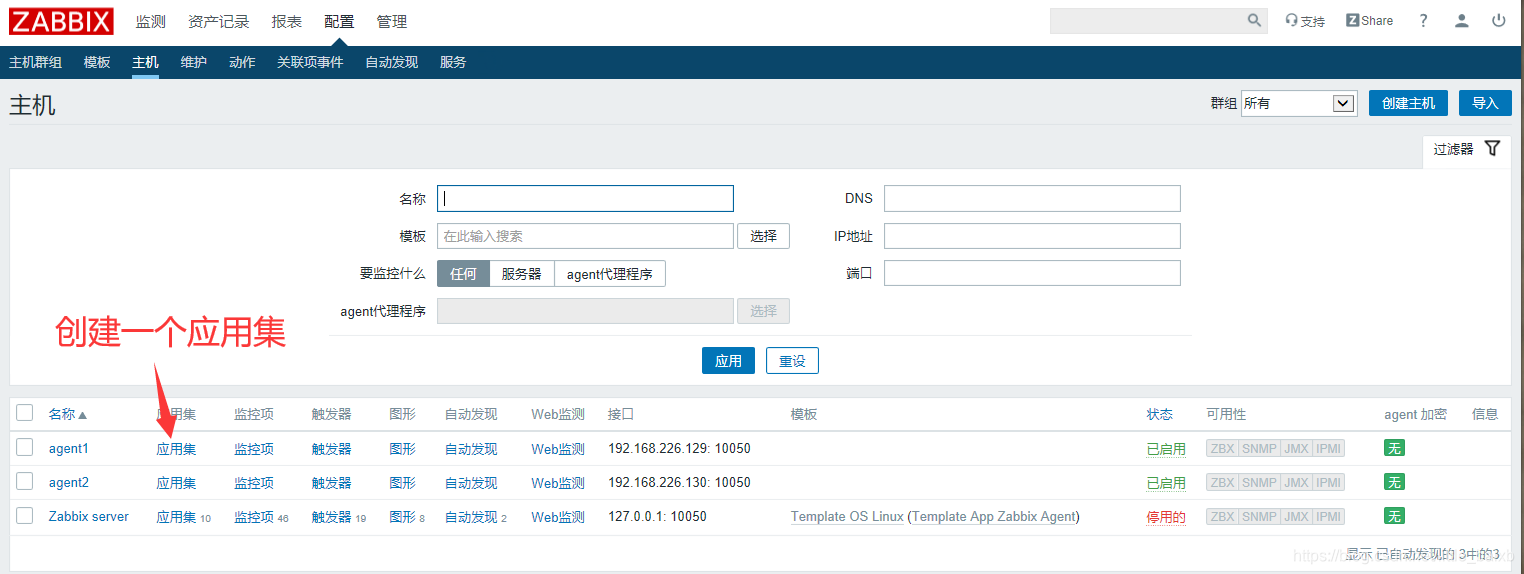Open the Zabbix server host link
Image resolution: width=1524 pixels, height=574 pixels.
[x=89, y=517]
